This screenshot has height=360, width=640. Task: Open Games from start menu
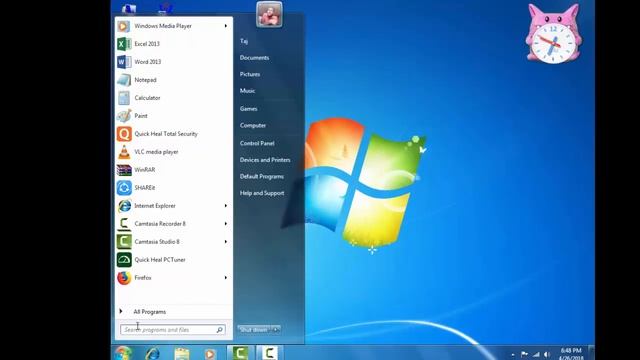[249, 109]
